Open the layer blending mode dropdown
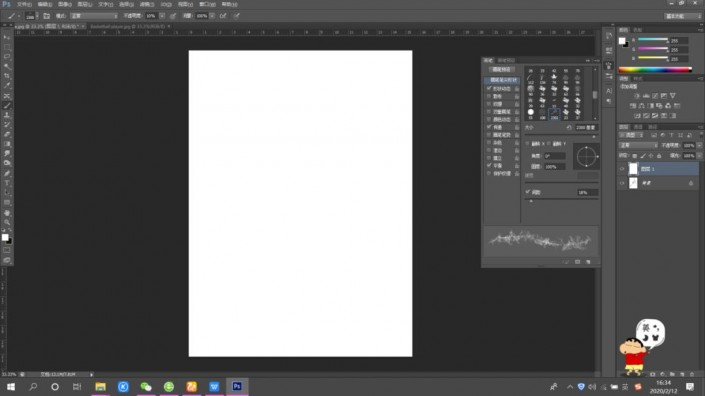The image size is (705, 396). tap(638, 145)
